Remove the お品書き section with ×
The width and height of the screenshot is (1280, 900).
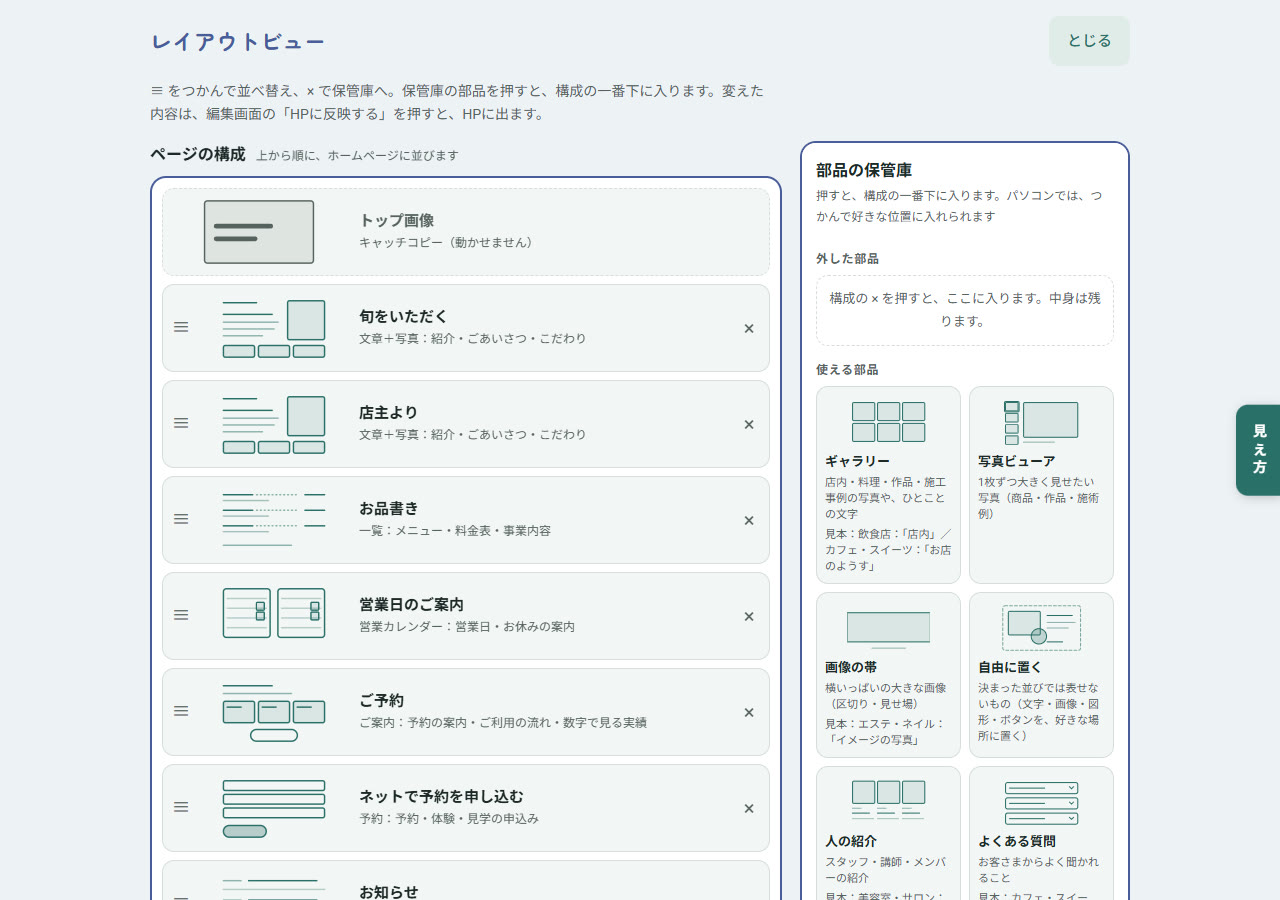749,520
